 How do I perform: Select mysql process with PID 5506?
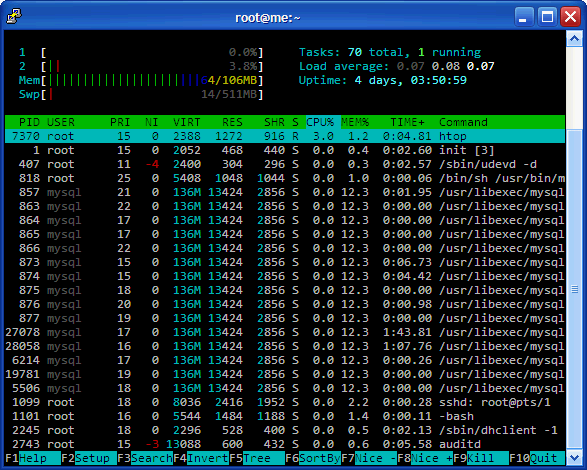[285, 388]
